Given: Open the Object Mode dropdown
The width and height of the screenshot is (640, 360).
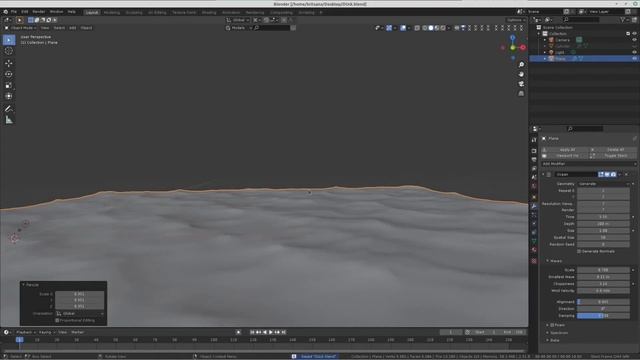Looking at the screenshot, I should [20, 28].
